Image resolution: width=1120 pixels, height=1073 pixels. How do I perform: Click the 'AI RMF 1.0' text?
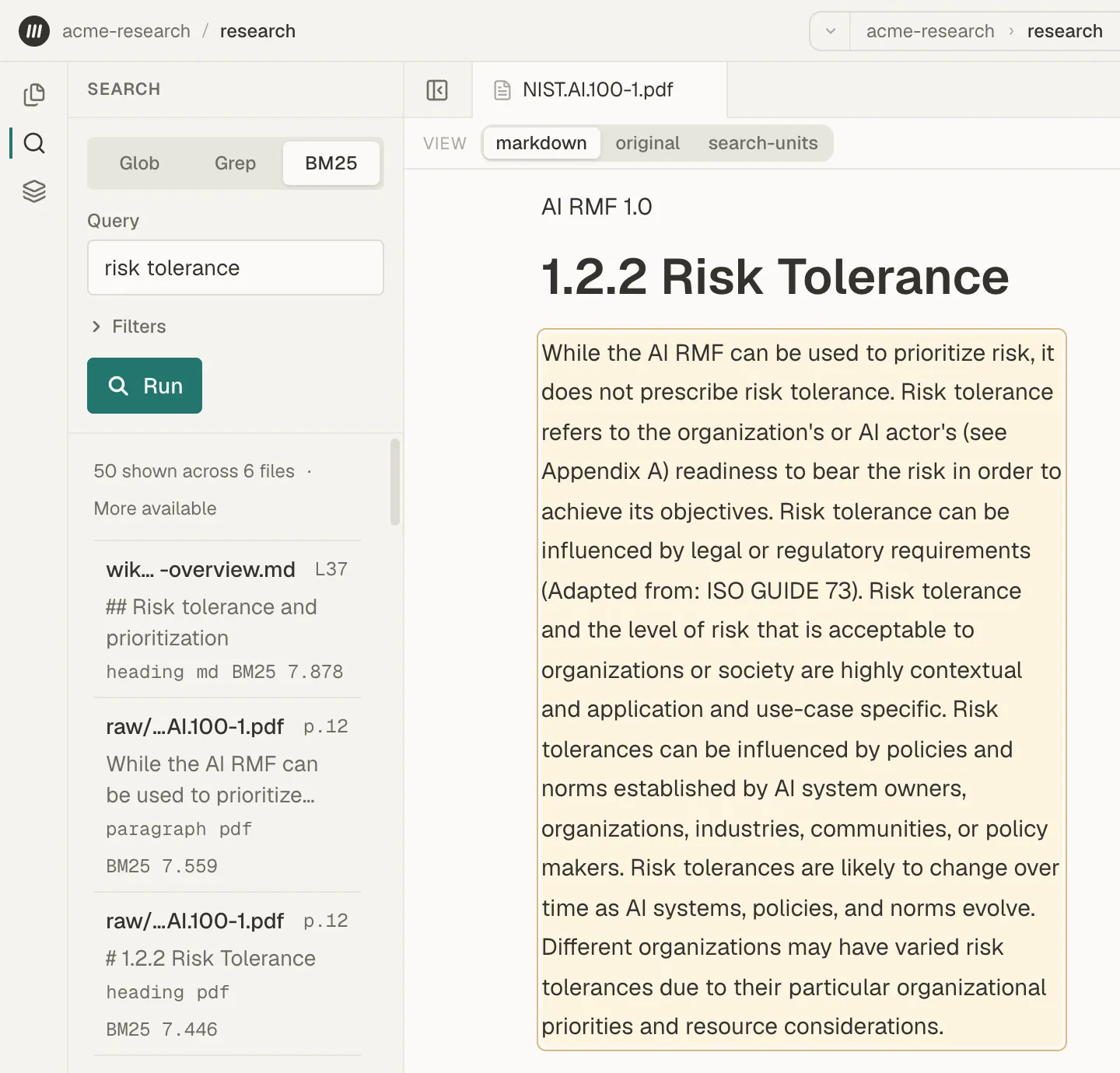(x=597, y=207)
